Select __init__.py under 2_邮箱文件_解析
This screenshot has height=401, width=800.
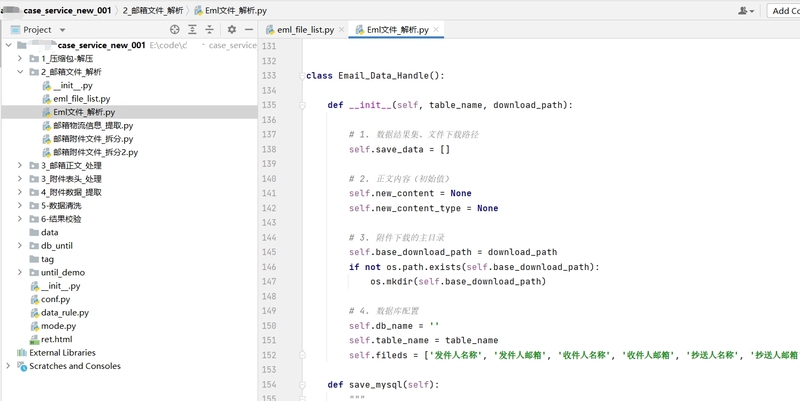tap(72, 85)
